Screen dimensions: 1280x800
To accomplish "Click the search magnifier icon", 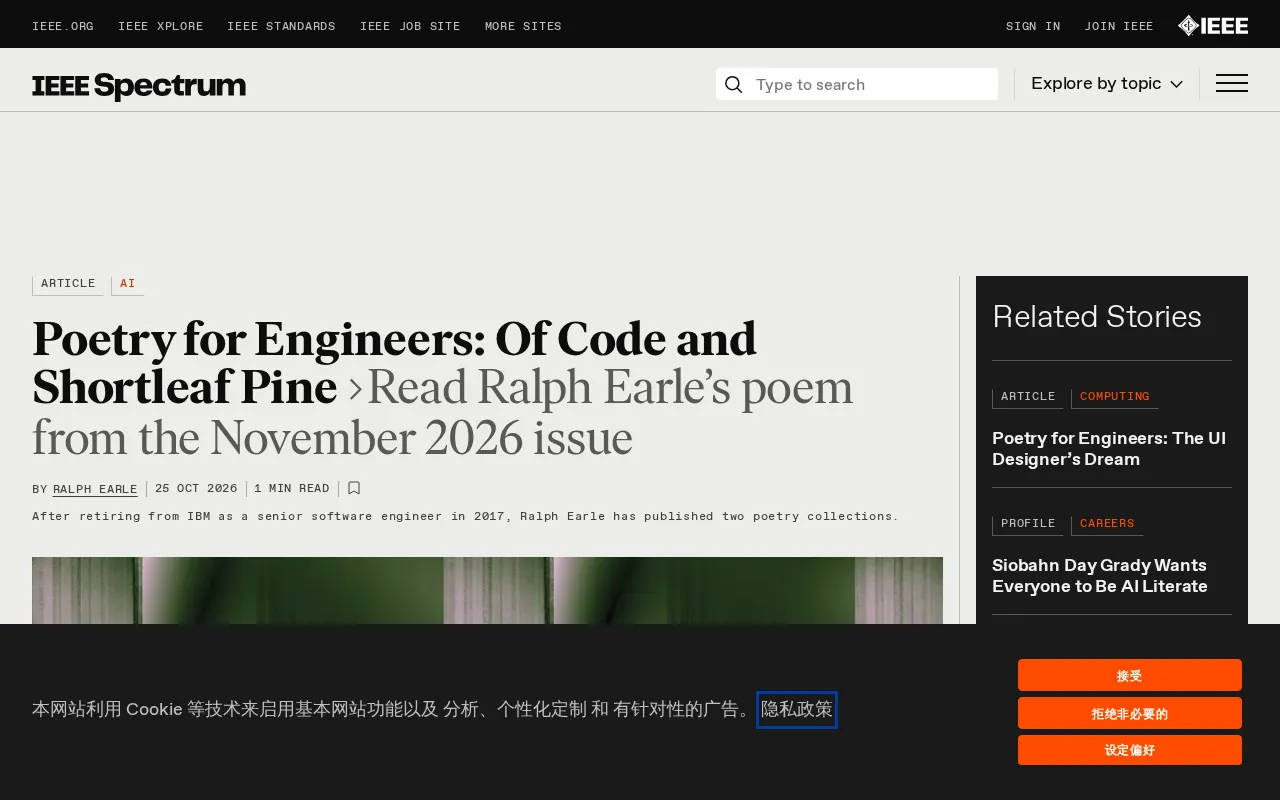I will click(733, 85).
